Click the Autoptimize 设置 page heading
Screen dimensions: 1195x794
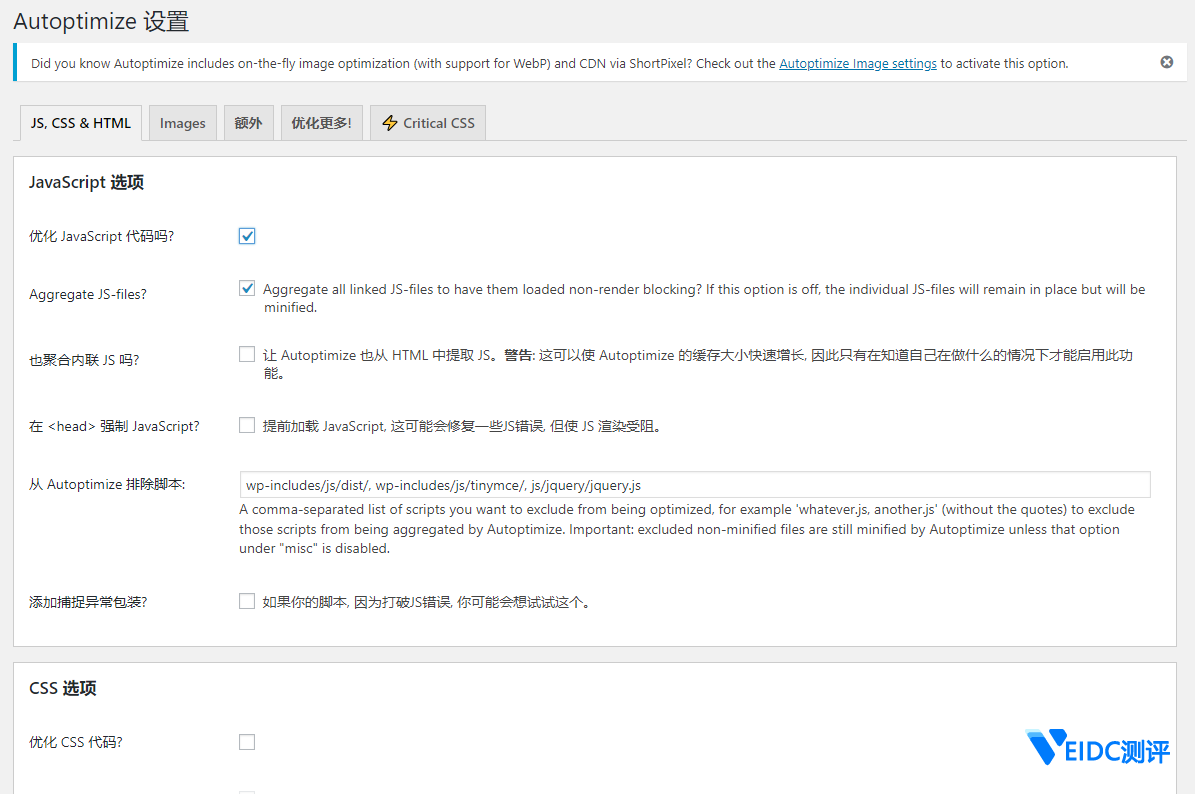101,21
